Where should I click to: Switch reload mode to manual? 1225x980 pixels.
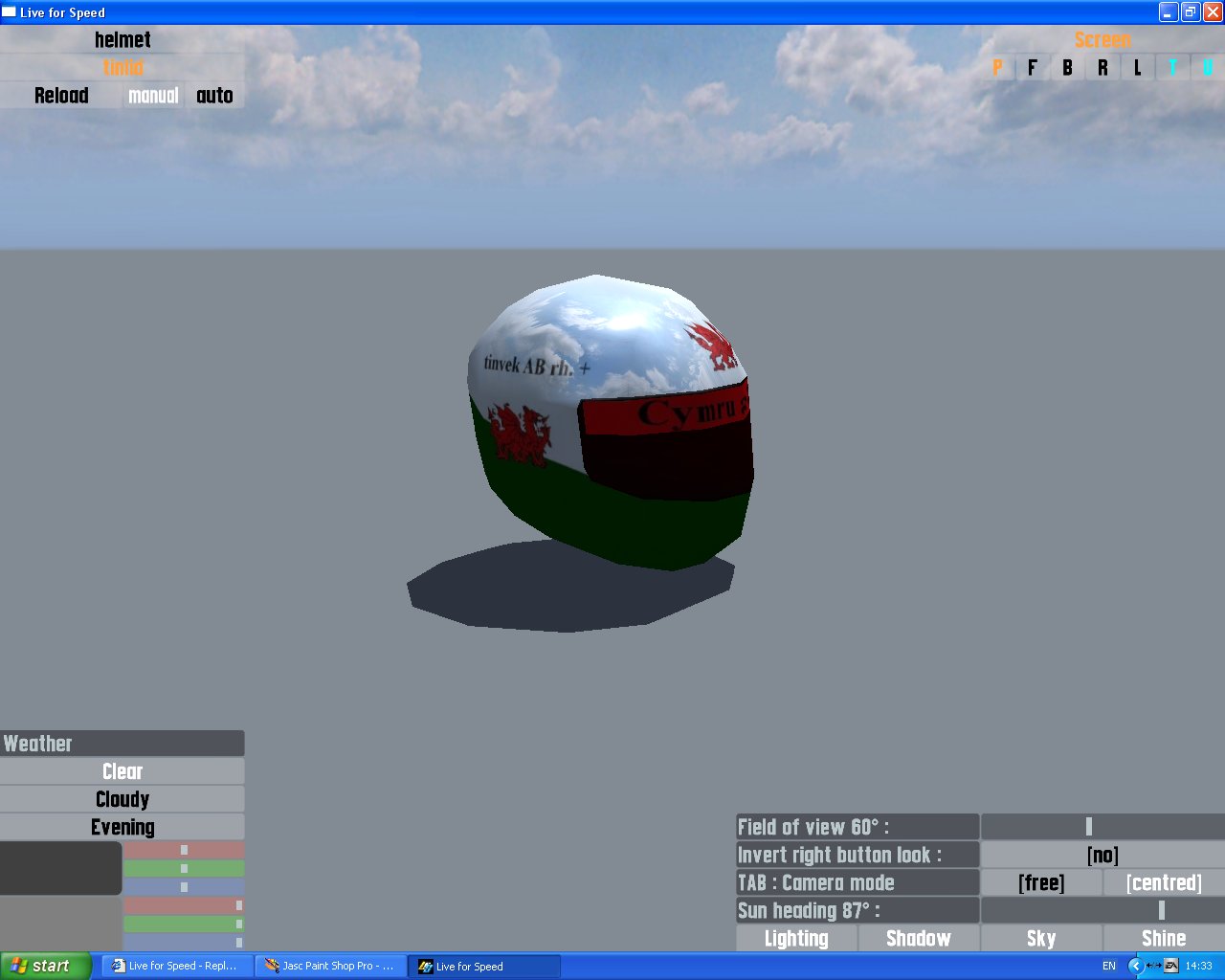[x=153, y=95]
